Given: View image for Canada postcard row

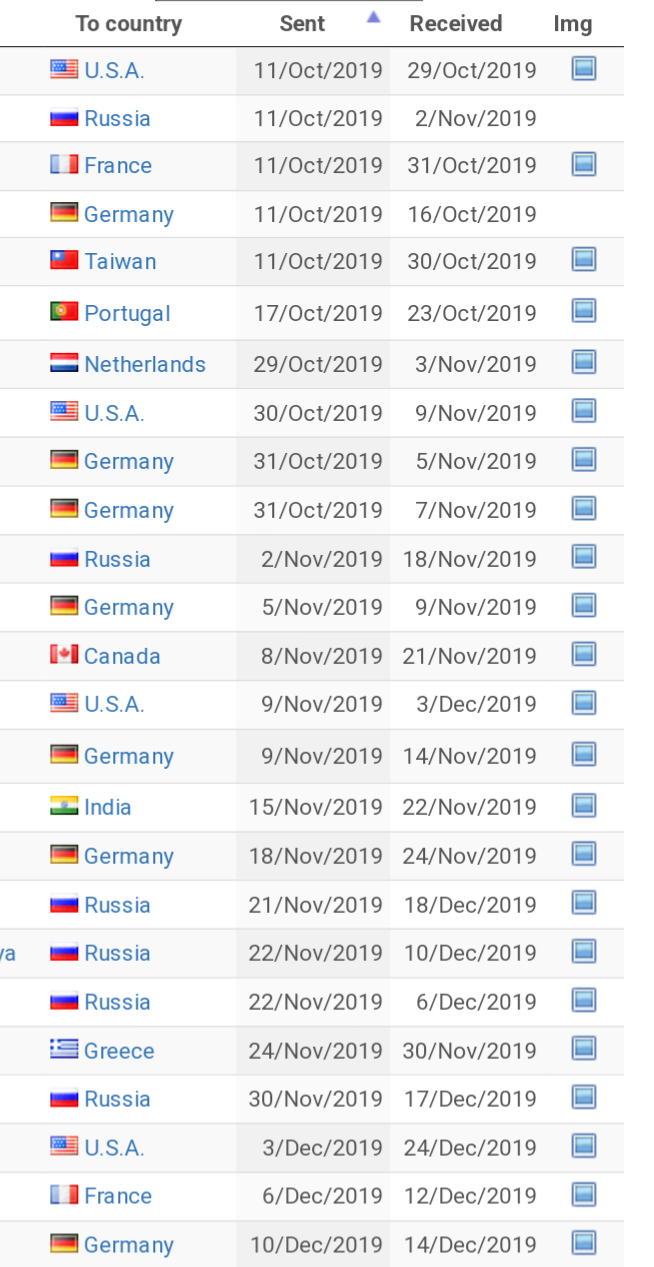Looking at the screenshot, I should point(584,654).
